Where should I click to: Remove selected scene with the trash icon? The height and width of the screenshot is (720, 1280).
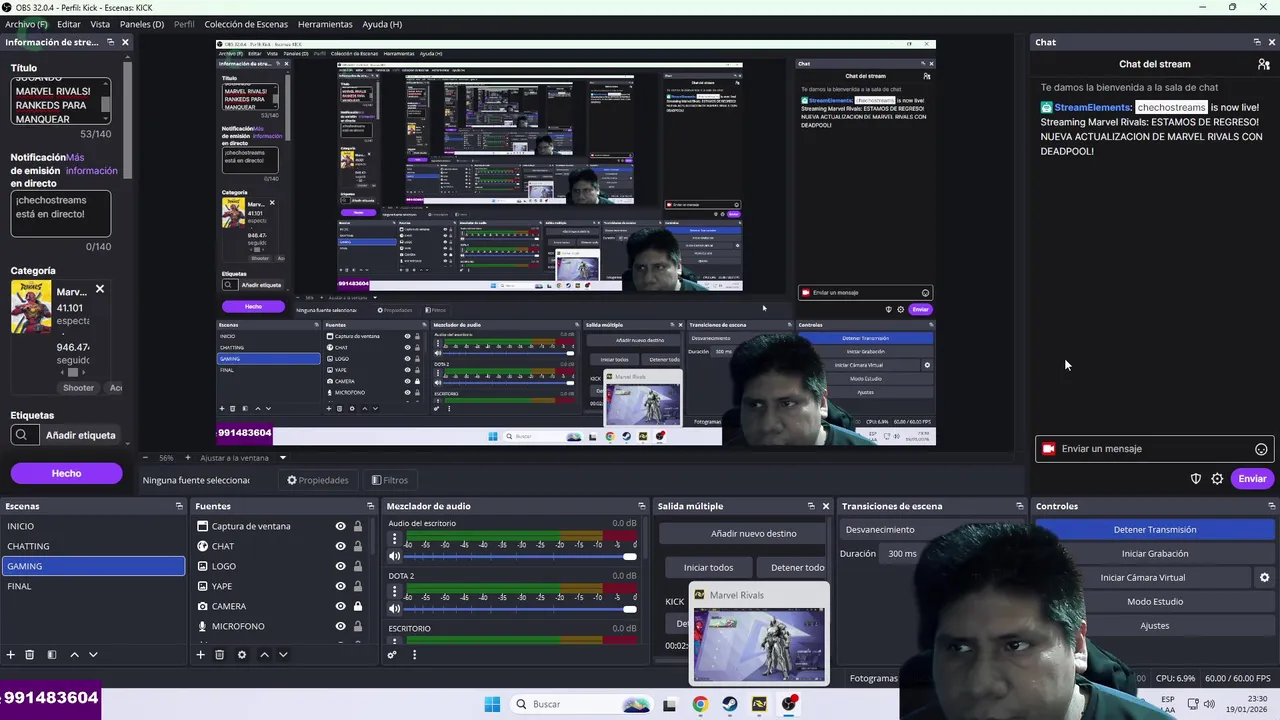(x=30, y=654)
